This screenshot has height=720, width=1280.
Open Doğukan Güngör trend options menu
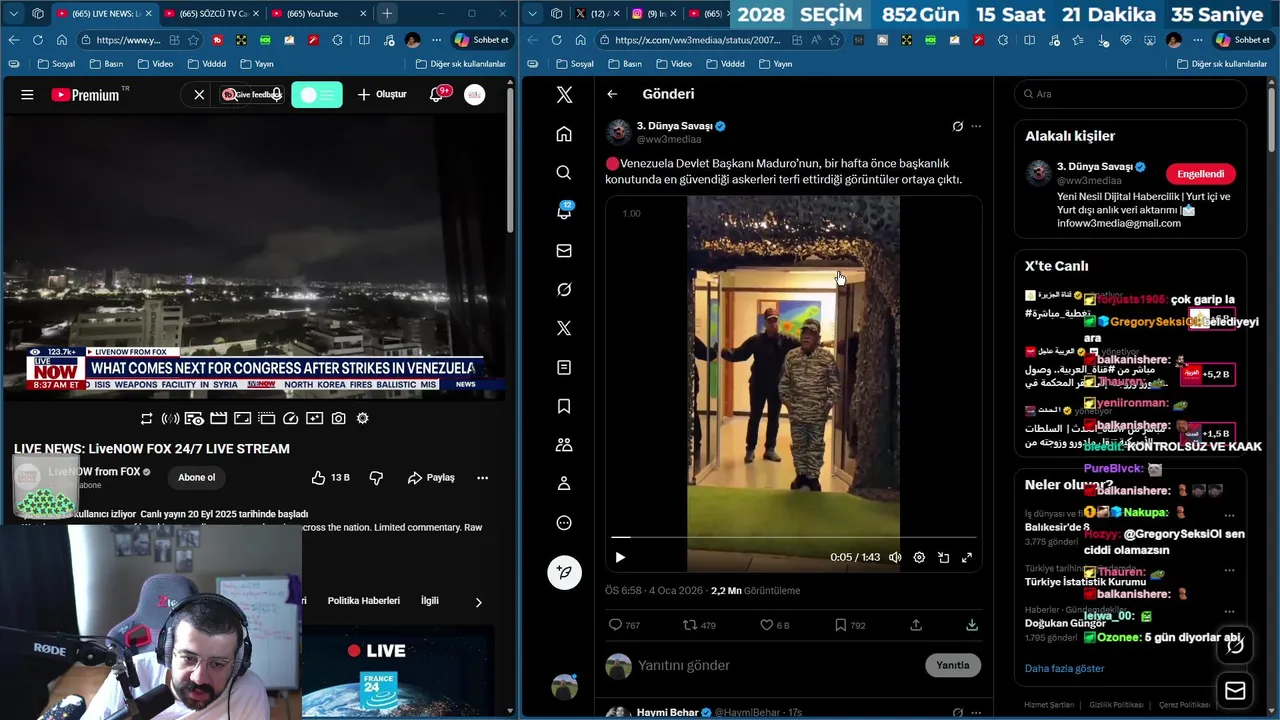point(1229,610)
